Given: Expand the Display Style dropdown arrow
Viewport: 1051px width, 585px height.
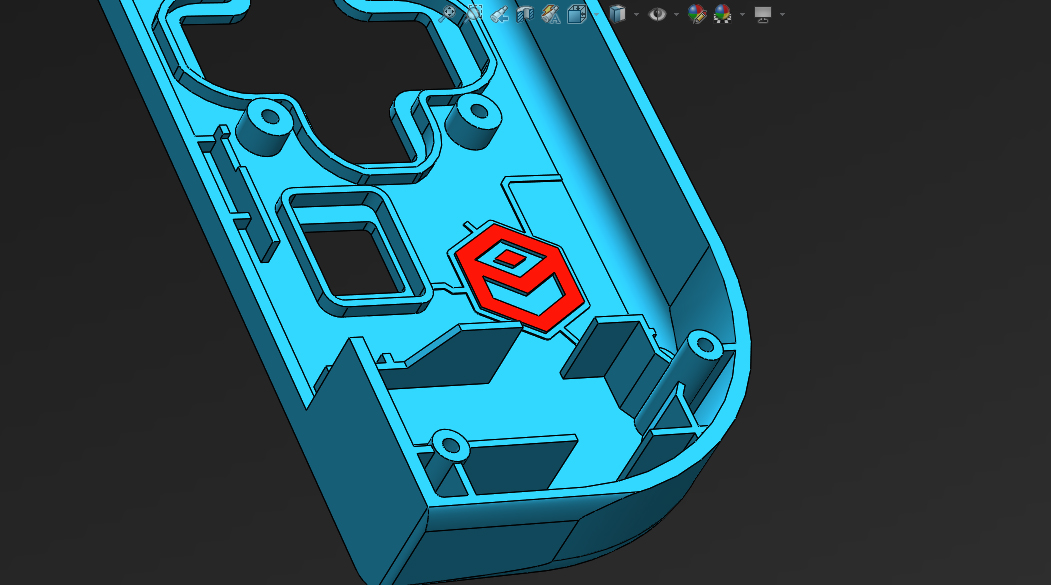Looking at the screenshot, I should [636, 14].
